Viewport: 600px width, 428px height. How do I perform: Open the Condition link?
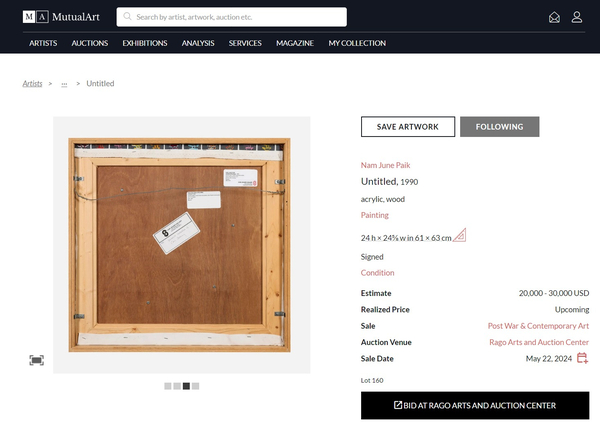[x=378, y=273]
